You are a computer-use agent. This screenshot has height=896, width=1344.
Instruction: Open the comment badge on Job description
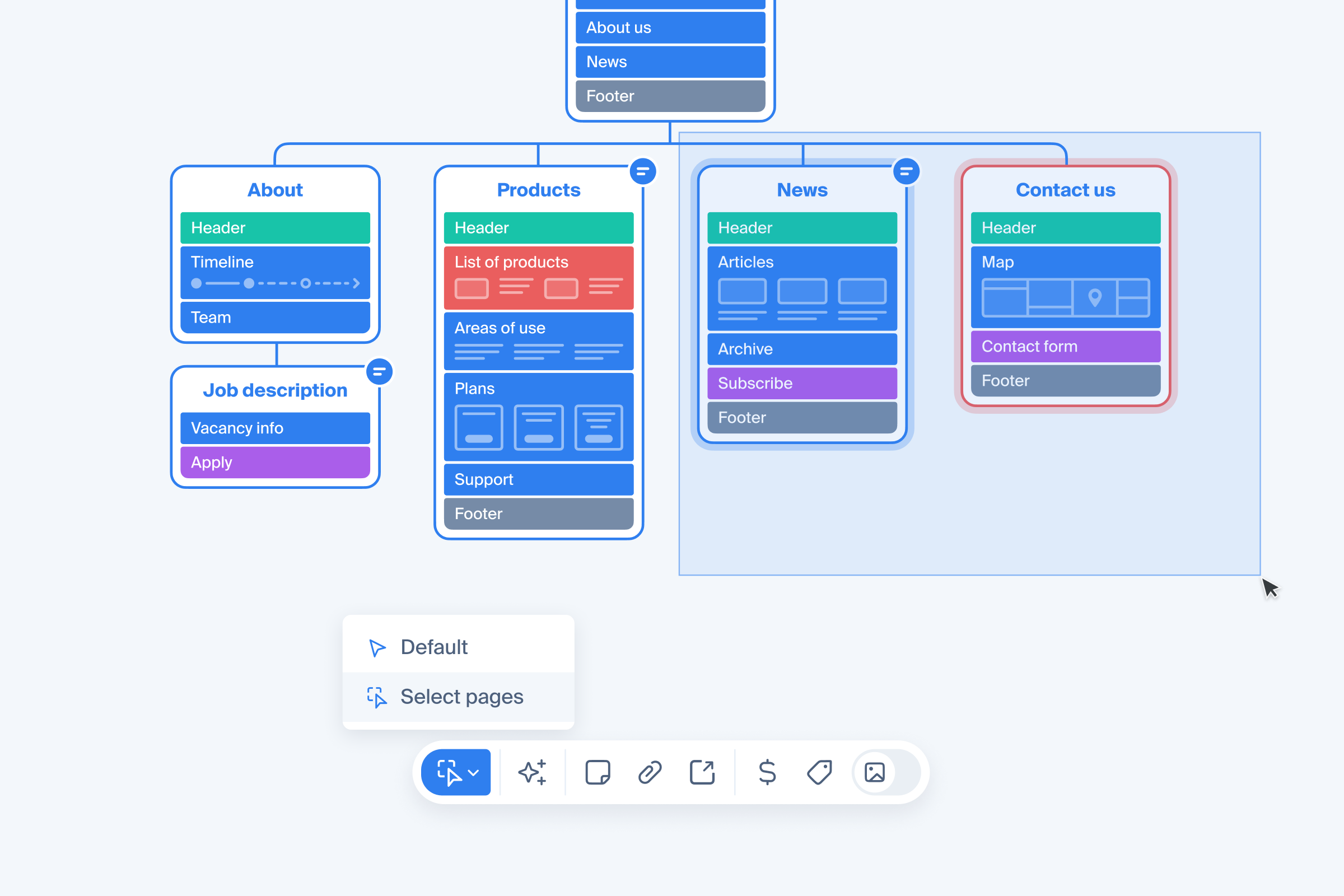[x=379, y=372]
